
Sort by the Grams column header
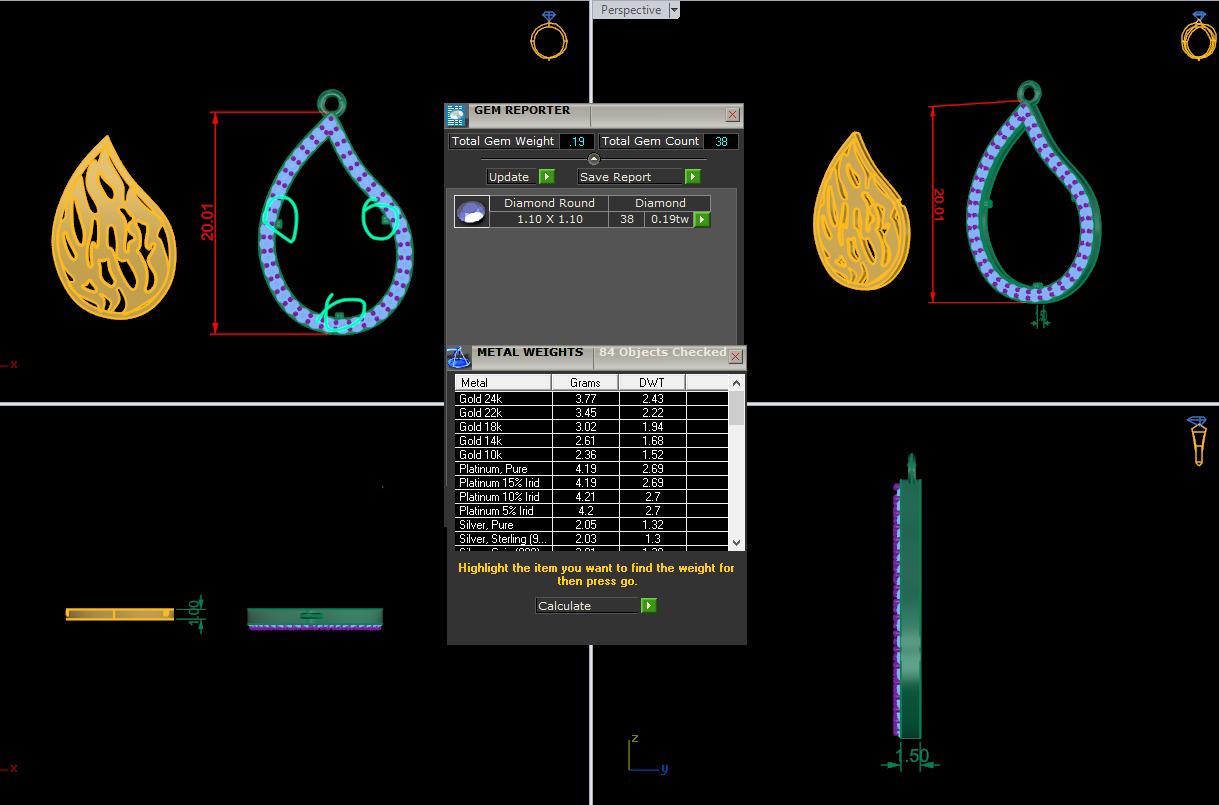[x=585, y=383]
